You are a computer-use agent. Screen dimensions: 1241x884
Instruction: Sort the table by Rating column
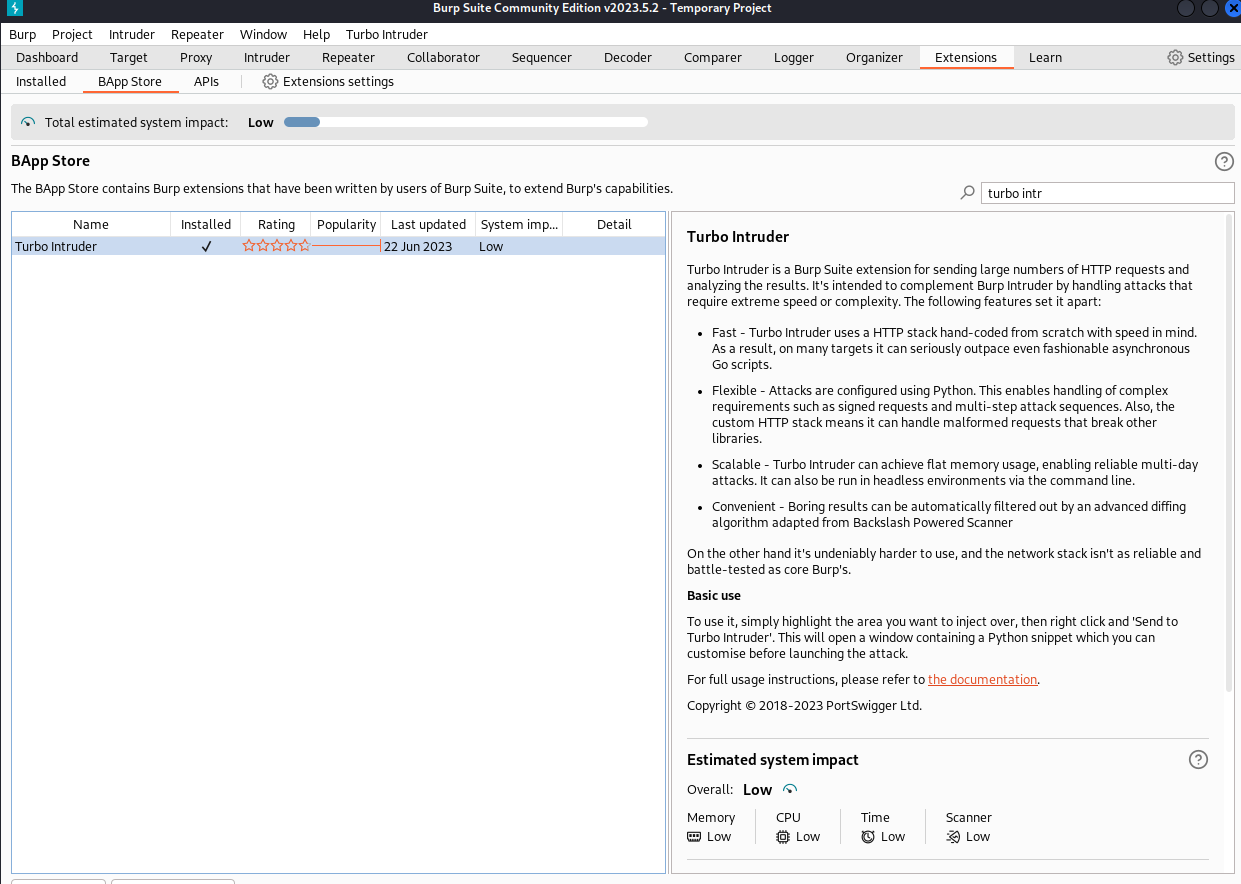pyautogui.click(x=276, y=224)
